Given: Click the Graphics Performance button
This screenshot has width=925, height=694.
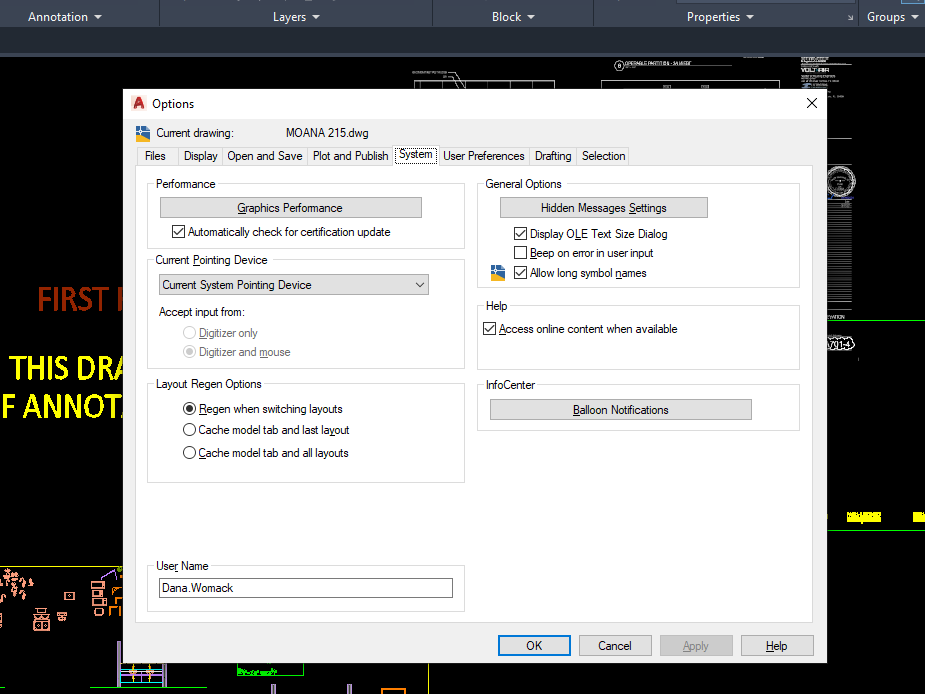Looking at the screenshot, I should click(x=291, y=208).
